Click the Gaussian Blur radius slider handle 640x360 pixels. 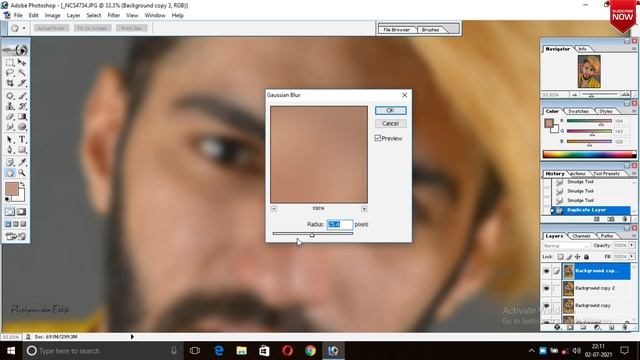coord(312,235)
